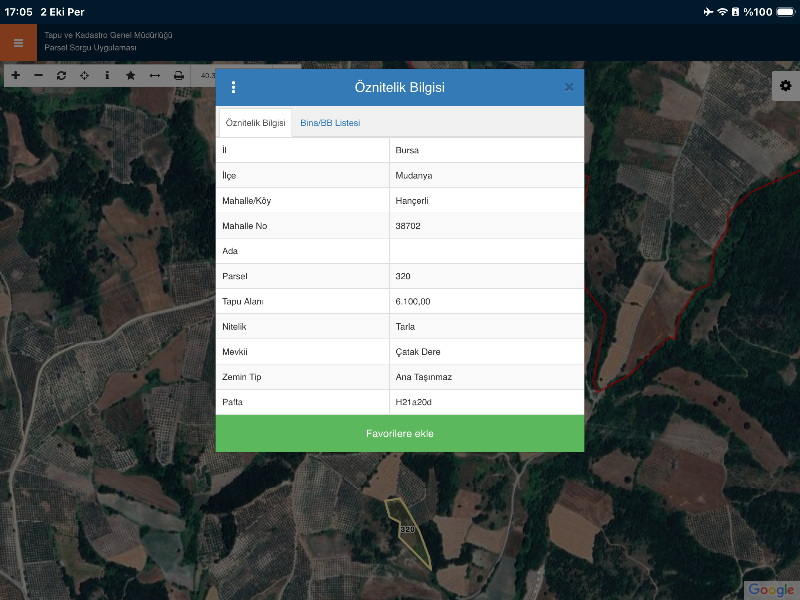Select the Öznitelik Bilgisi tab
Screen dimensions: 800x600
(256, 123)
